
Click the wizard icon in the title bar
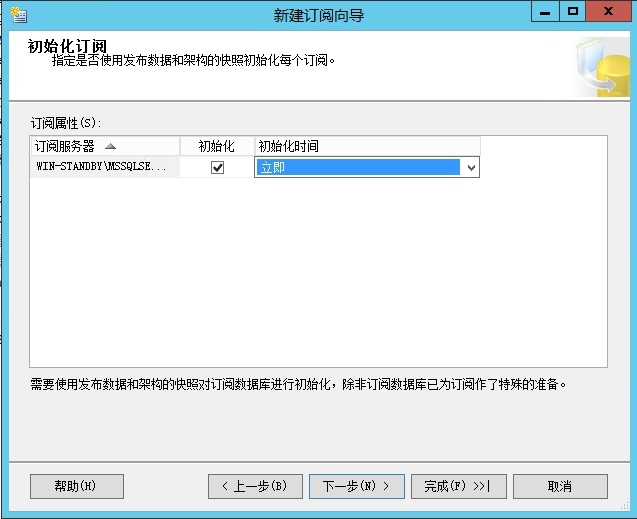click(17, 15)
